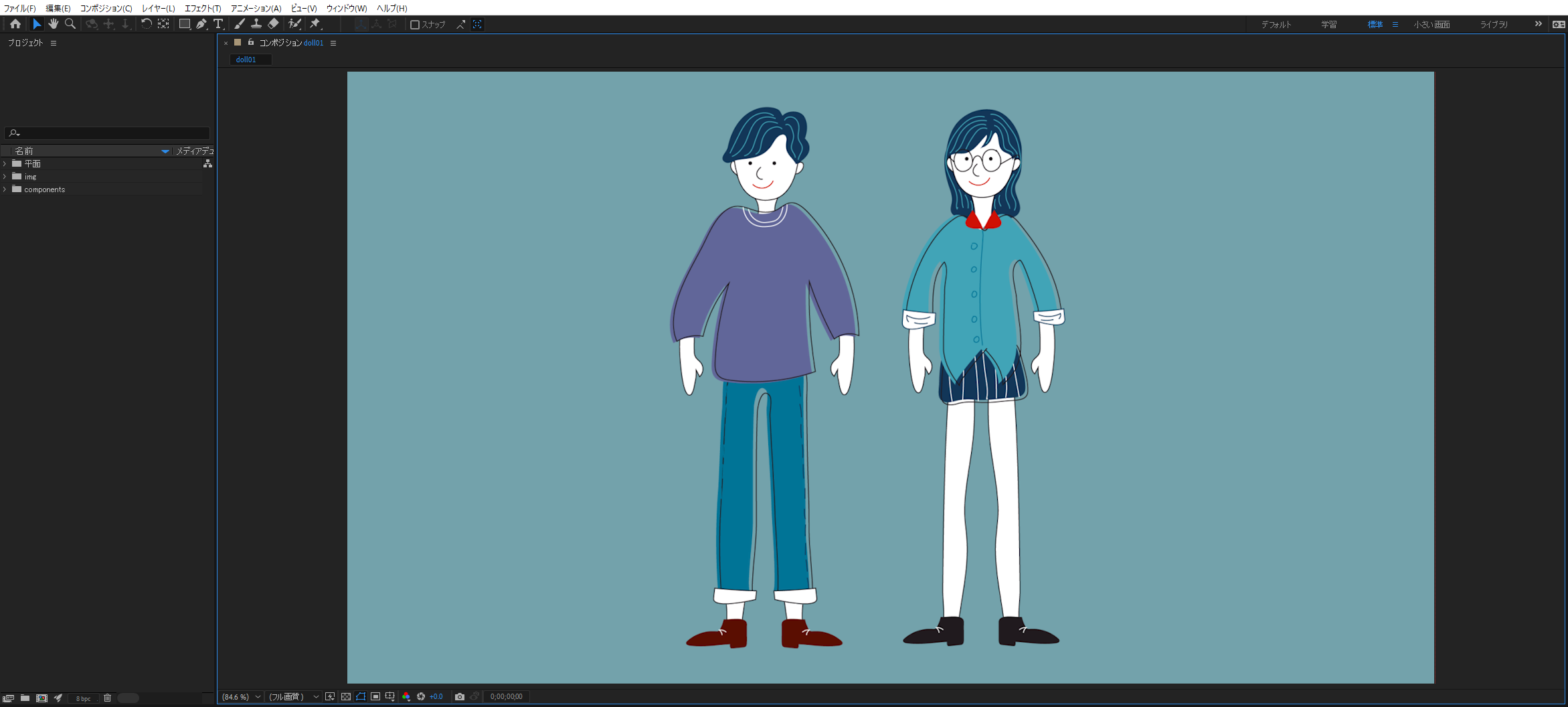Click the 8 bpc color depth button
This screenshot has height=707, width=1568.
[83, 698]
